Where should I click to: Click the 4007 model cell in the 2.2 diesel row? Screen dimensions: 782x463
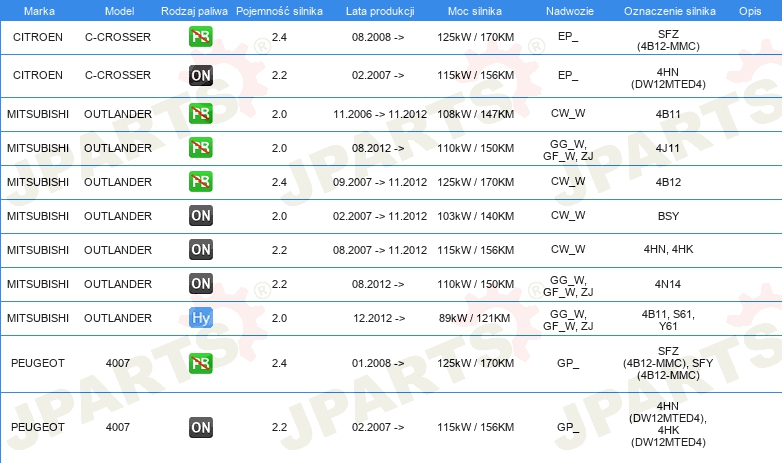point(118,427)
